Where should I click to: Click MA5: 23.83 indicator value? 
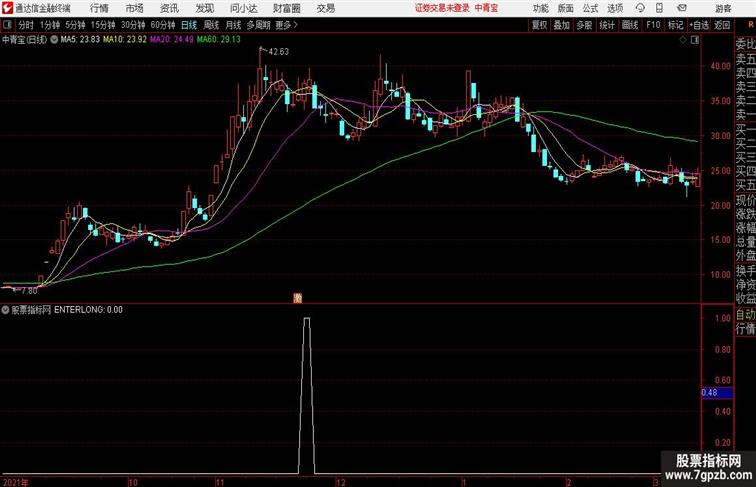[x=80, y=40]
